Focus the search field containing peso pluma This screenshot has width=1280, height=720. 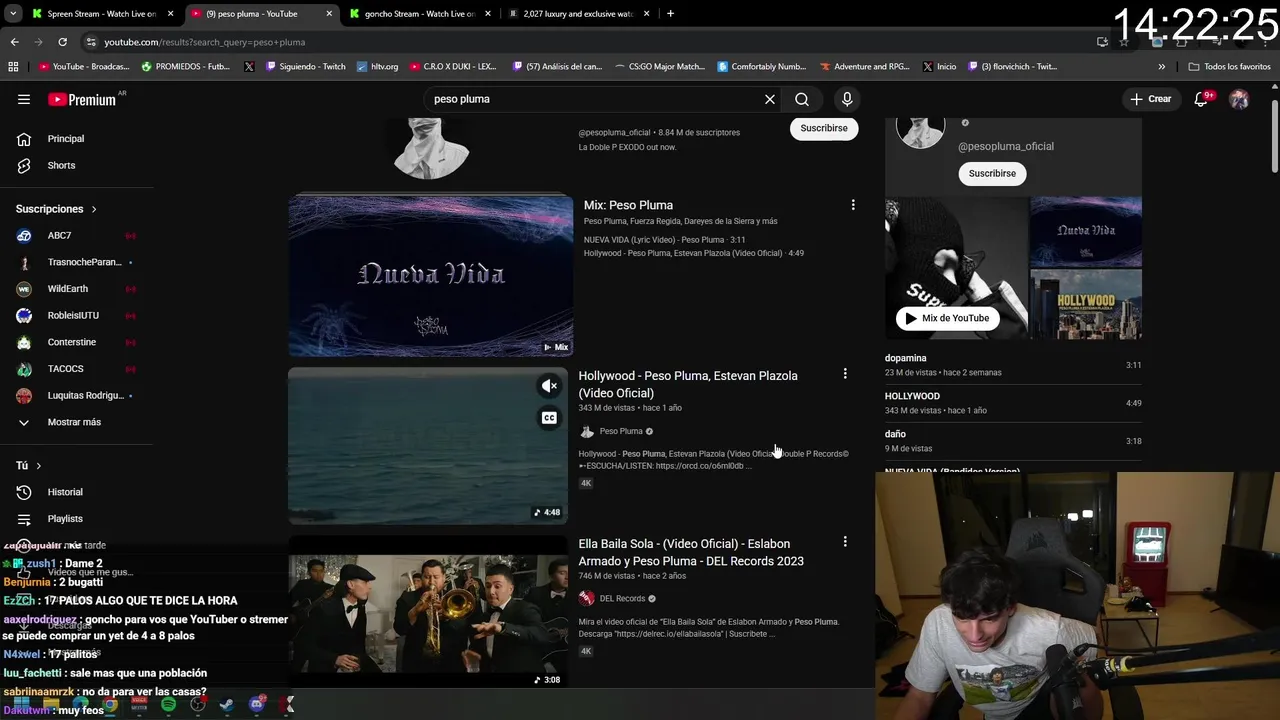point(595,99)
